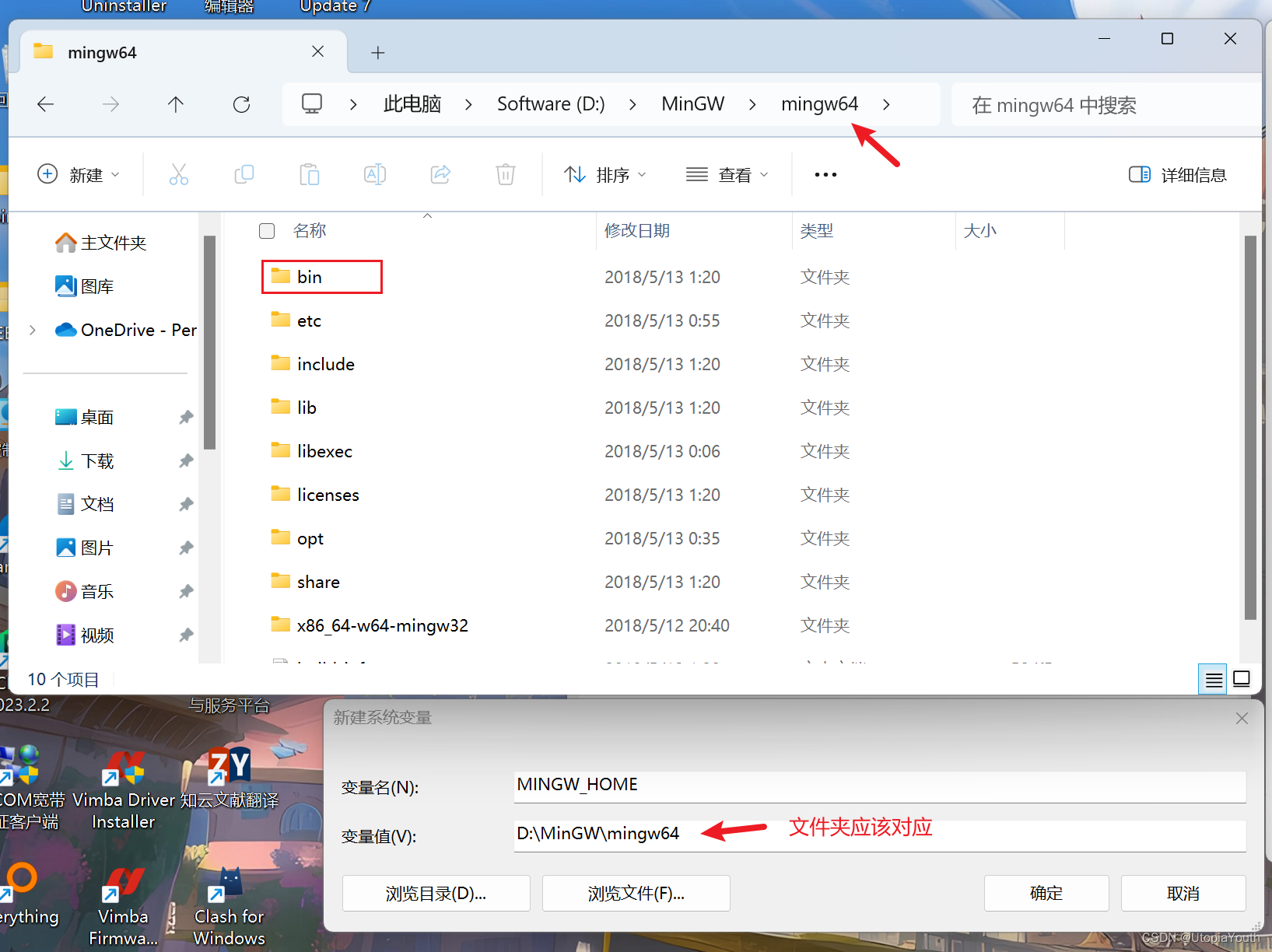Switch to details list view icon
This screenshot has width=1272, height=952.
click(1214, 680)
